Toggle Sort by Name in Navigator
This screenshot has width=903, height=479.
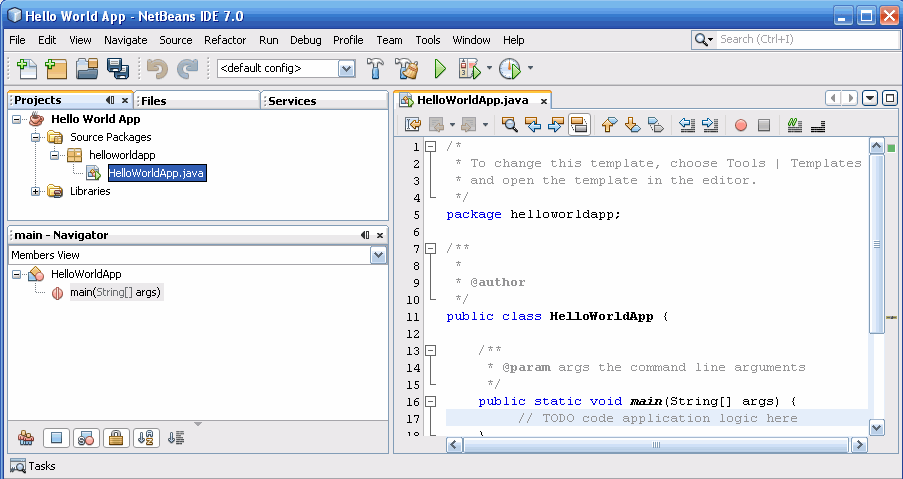pyautogui.click(x=146, y=438)
